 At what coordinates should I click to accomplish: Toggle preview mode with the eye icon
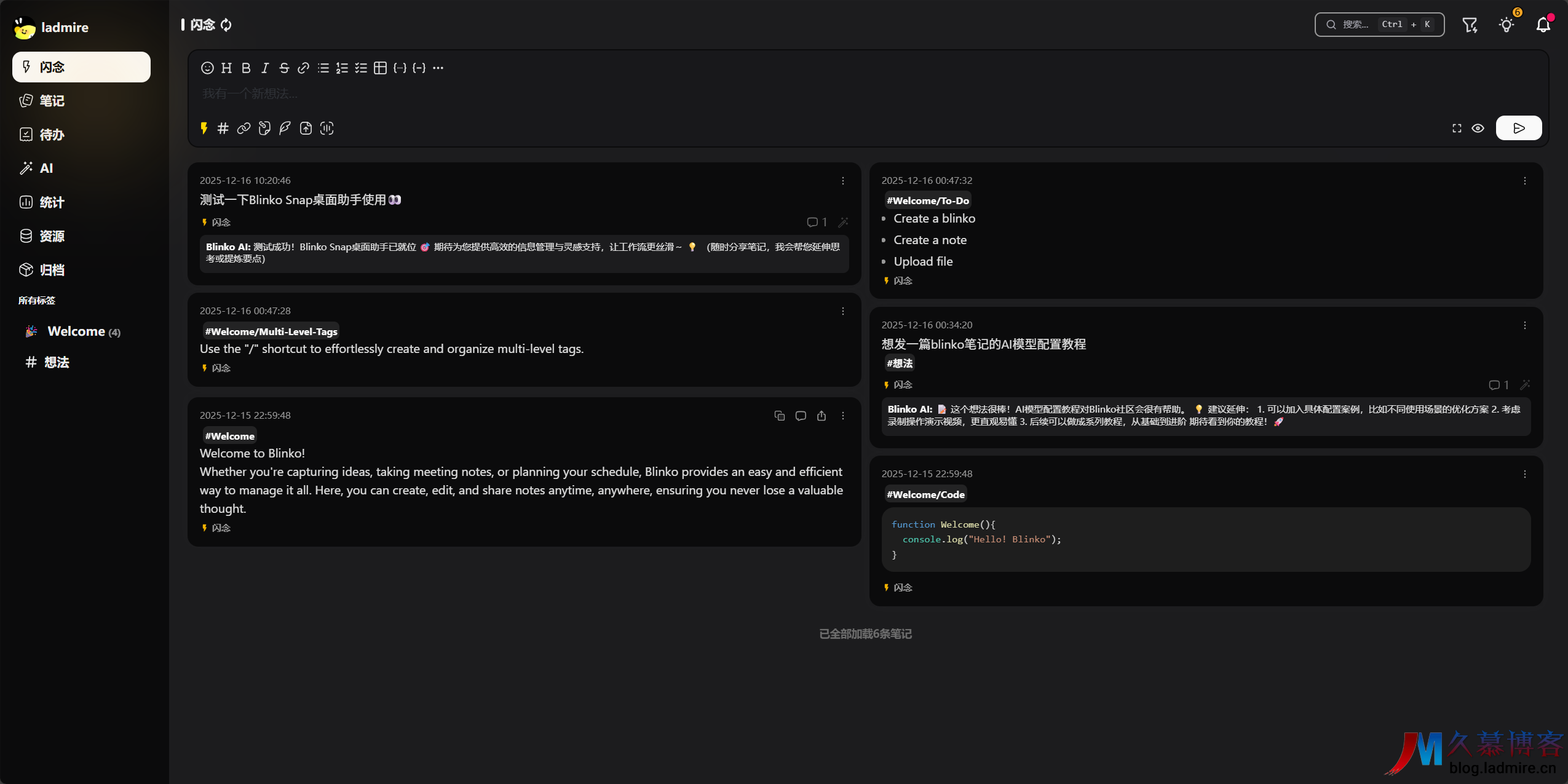(1478, 128)
